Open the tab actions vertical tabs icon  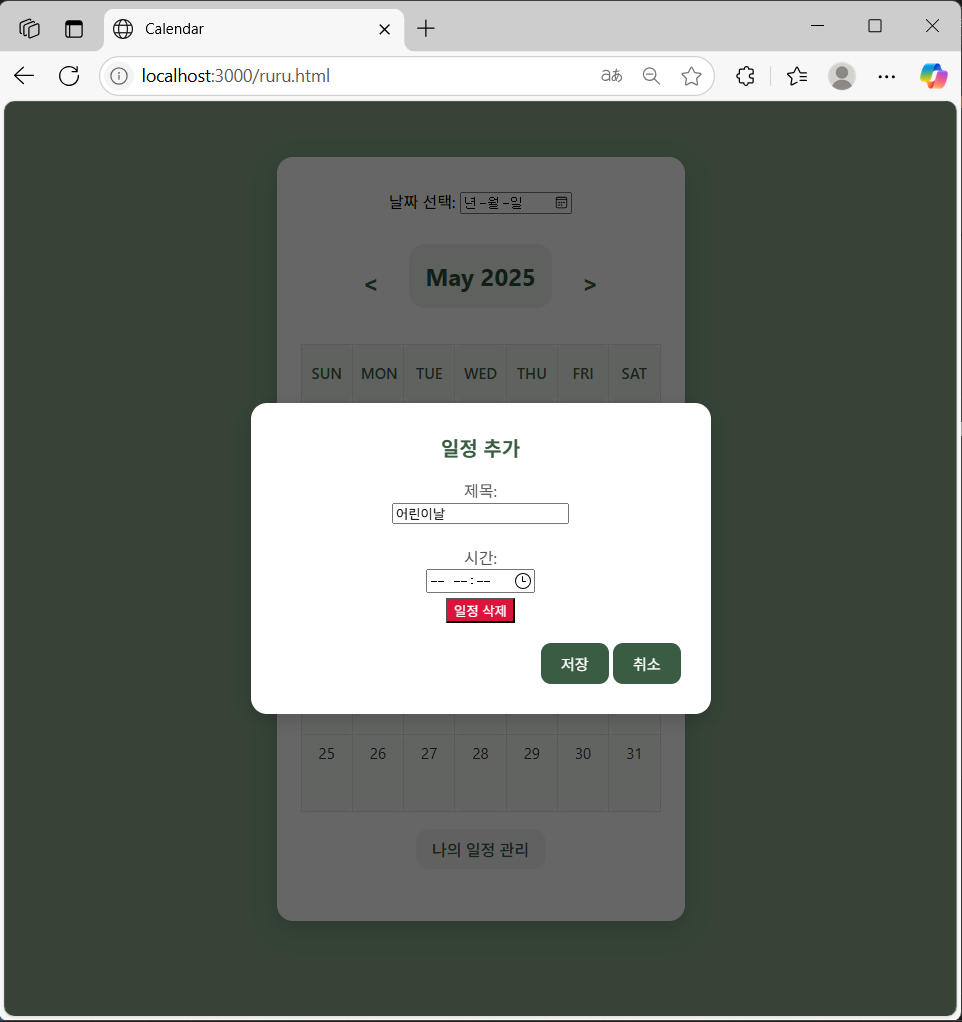74,29
